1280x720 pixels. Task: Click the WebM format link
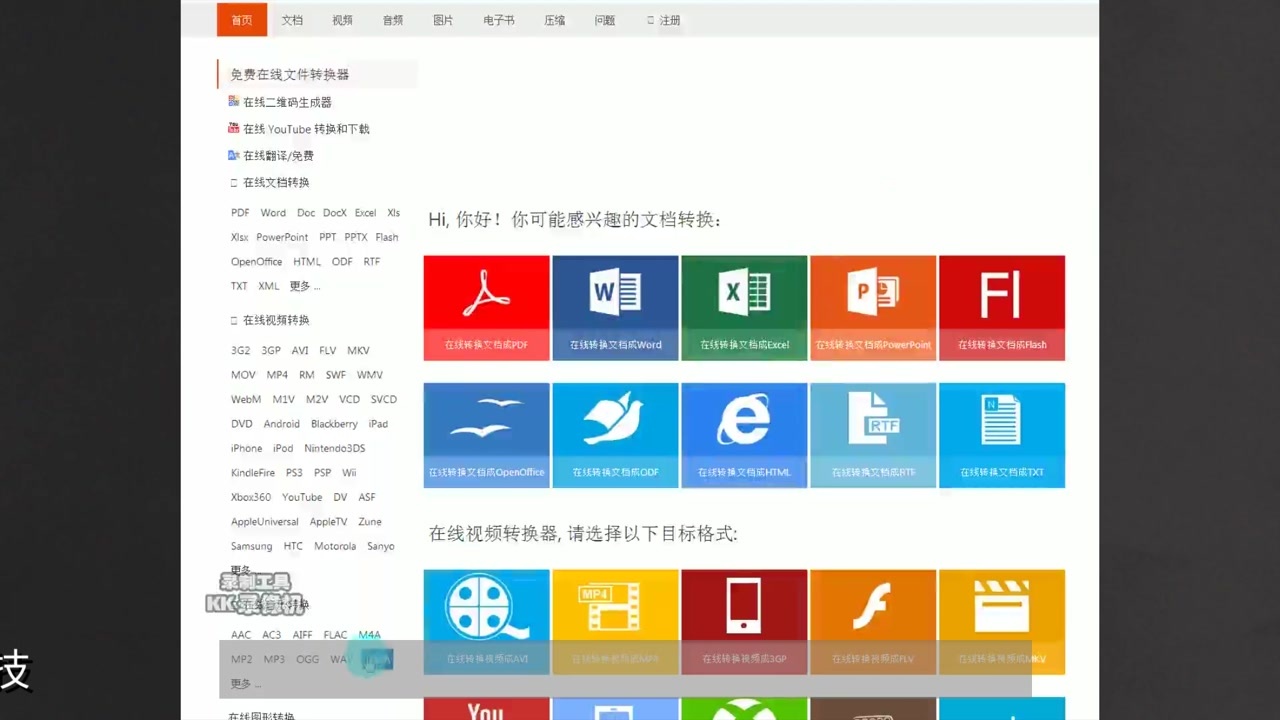pyautogui.click(x=246, y=399)
